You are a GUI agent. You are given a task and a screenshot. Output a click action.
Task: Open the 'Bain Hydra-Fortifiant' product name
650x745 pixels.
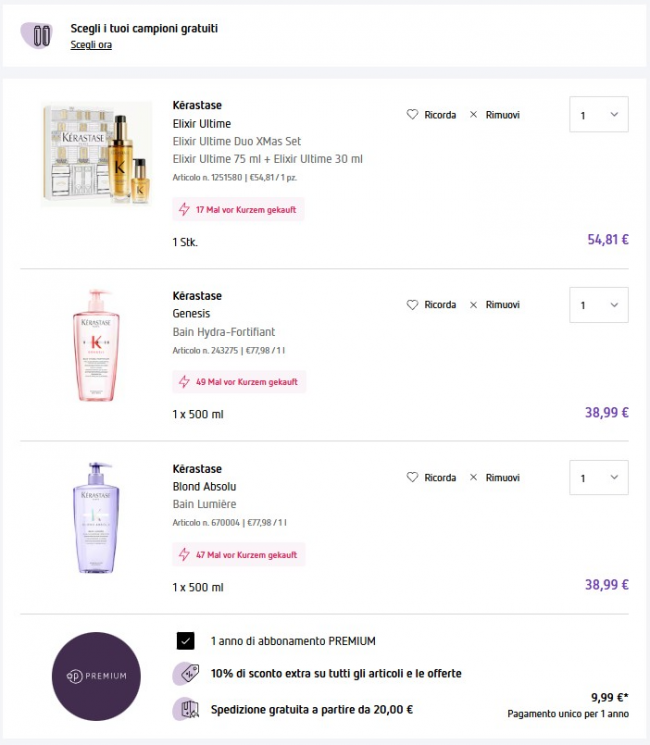tap(224, 331)
